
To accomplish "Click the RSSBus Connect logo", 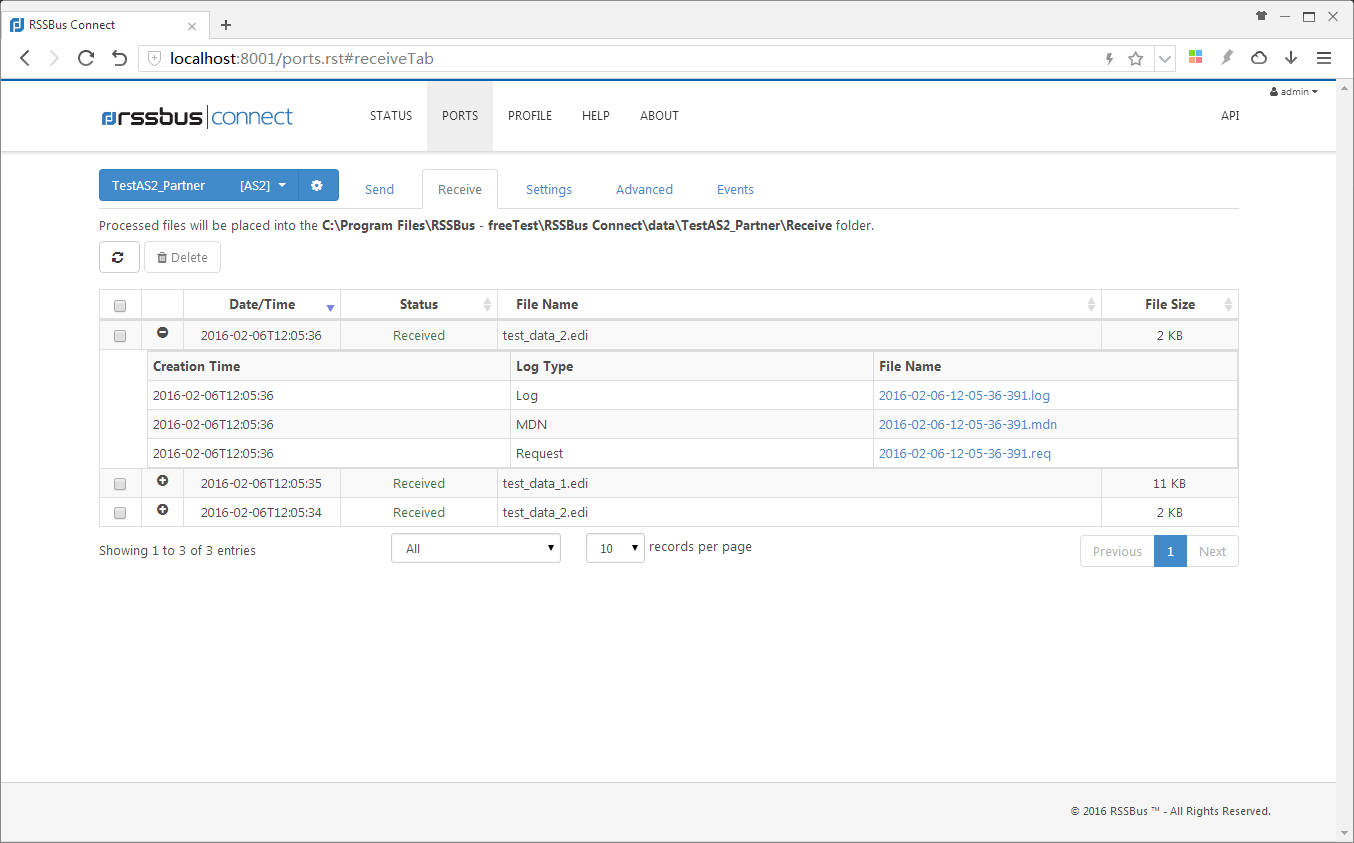I will (197, 117).
